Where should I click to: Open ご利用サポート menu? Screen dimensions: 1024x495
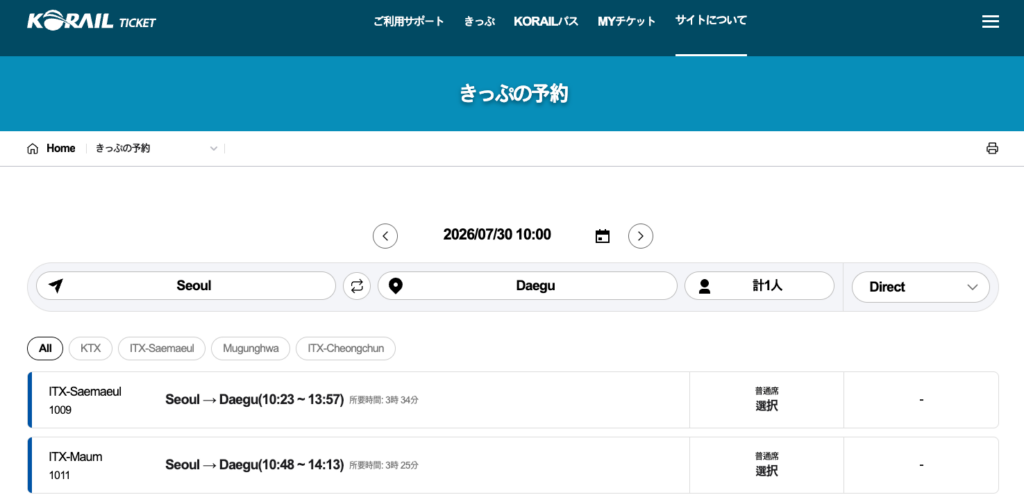click(x=409, y=21)
